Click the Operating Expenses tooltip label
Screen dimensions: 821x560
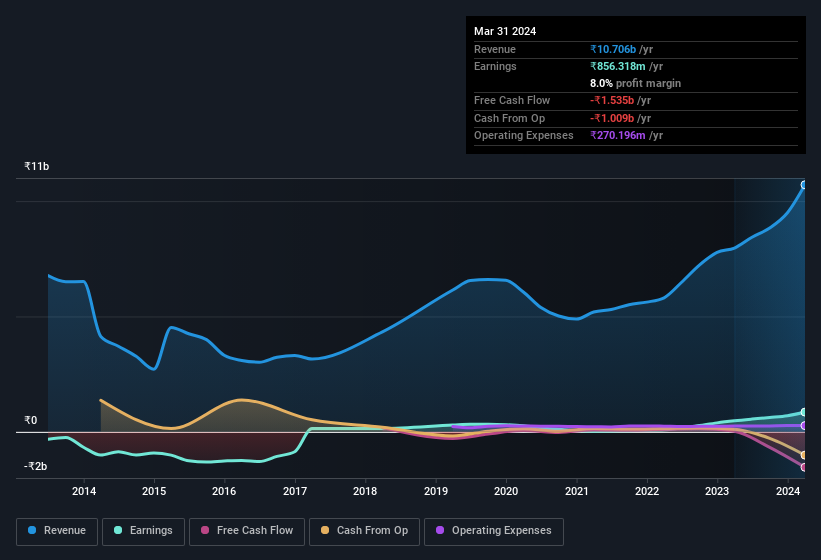524,136
